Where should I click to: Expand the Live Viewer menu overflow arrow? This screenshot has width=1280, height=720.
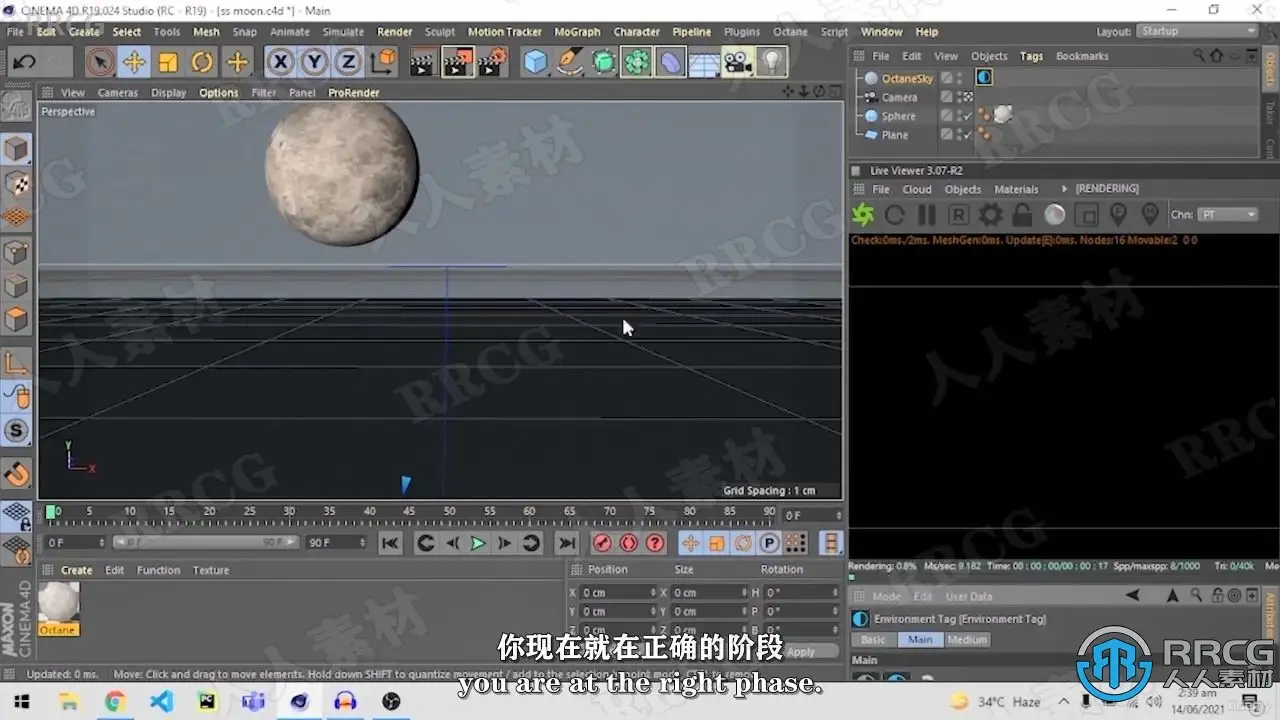pyautogui.click(x=1064, y=189)
